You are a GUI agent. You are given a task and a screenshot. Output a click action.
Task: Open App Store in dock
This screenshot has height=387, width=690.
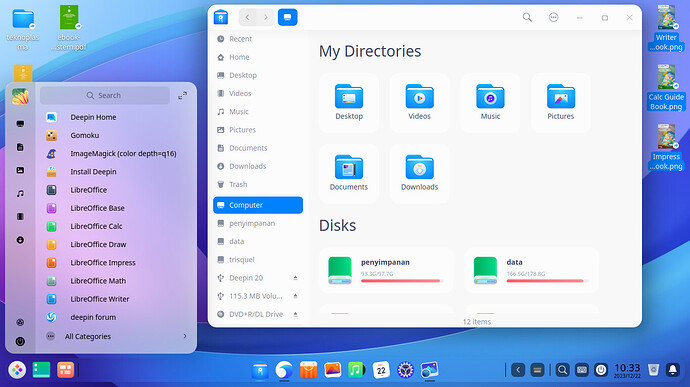coord(308,370)
